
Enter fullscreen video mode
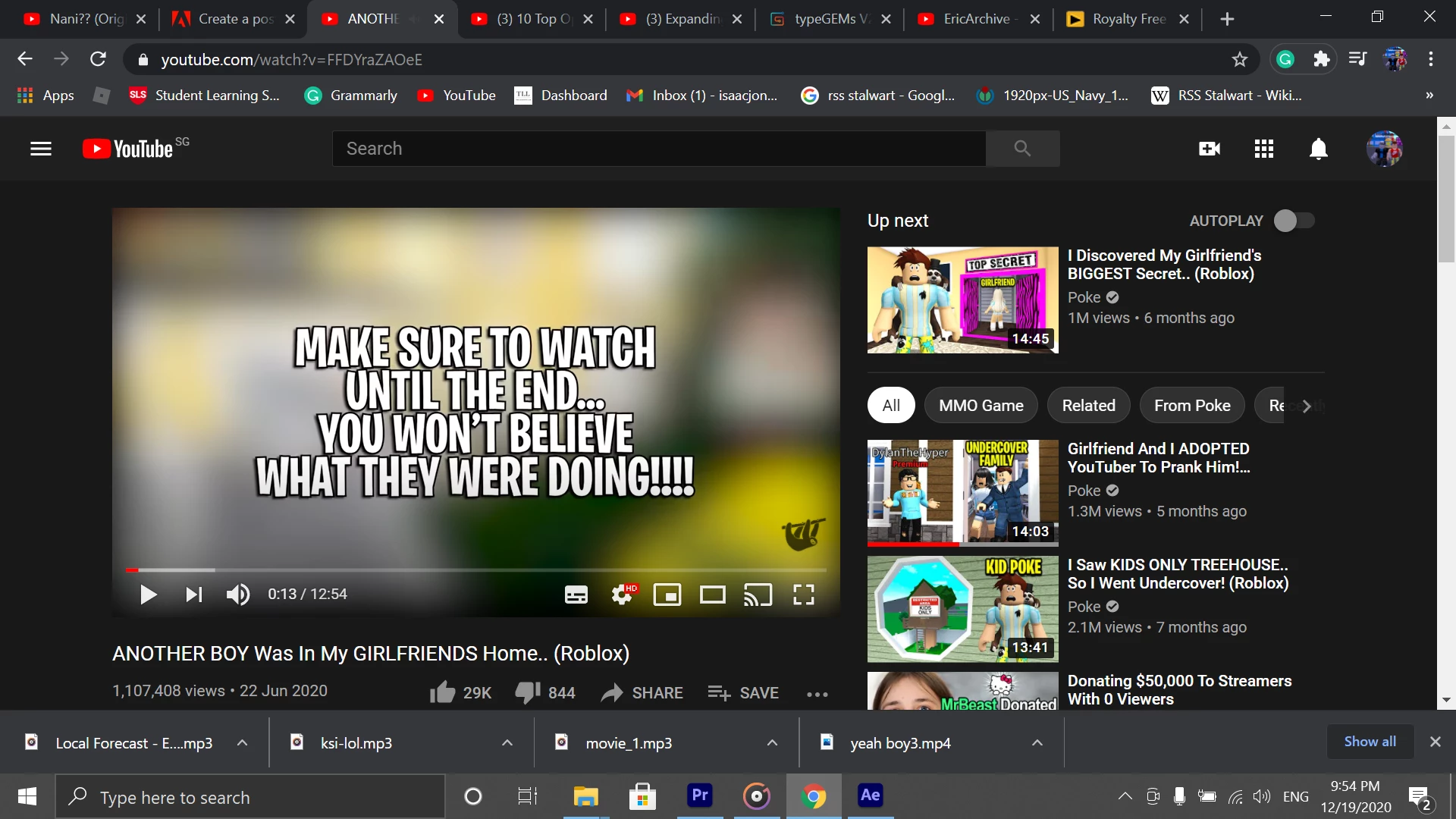804,595
